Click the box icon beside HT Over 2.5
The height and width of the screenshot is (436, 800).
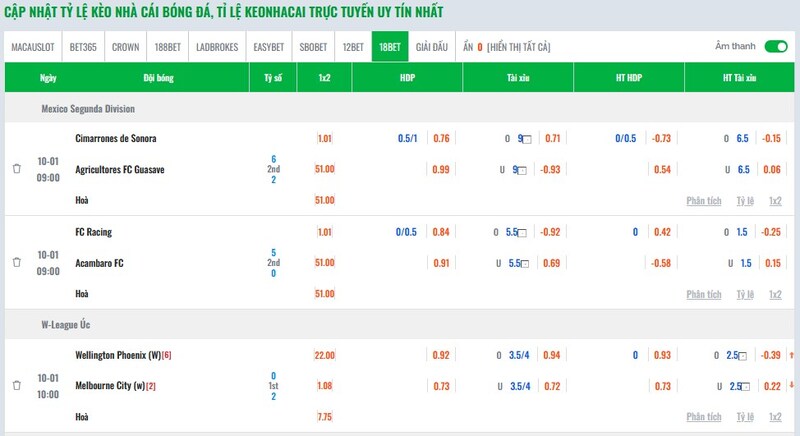pos(743,356)
